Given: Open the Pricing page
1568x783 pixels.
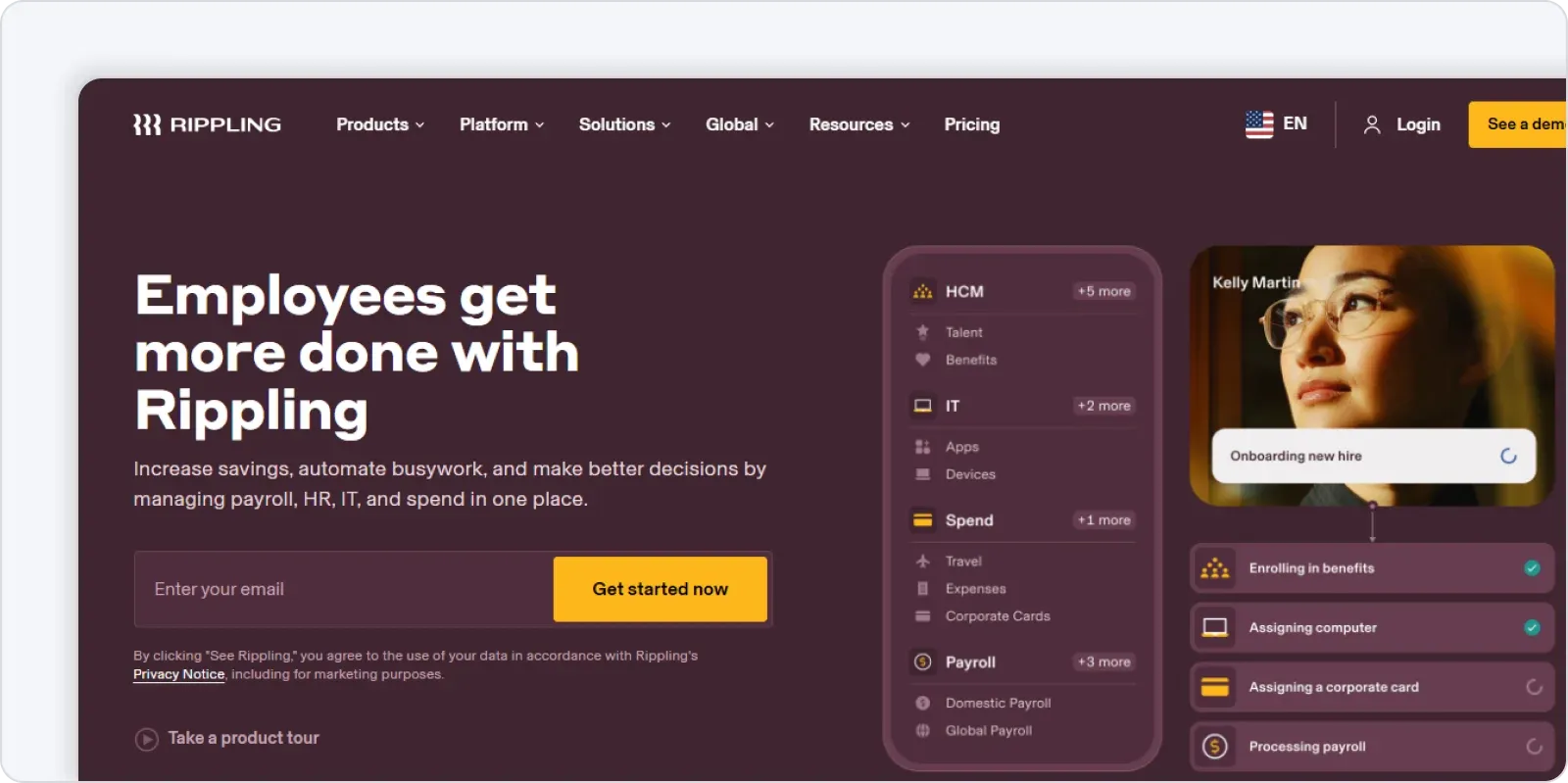Looking at the screenshot, I should [x=971, y=124].
